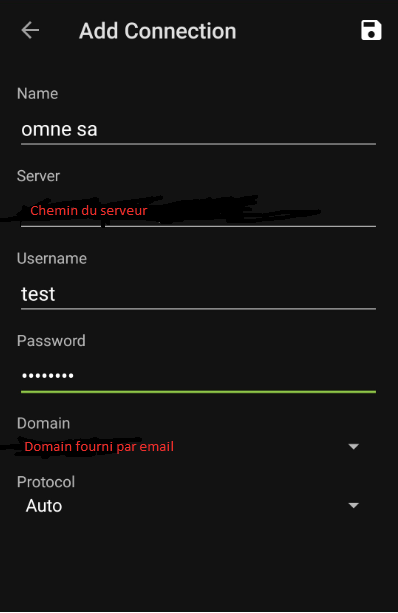Tap the 'Domain' field label
This screenshot has height=613, width=398.
pos(43,423)
